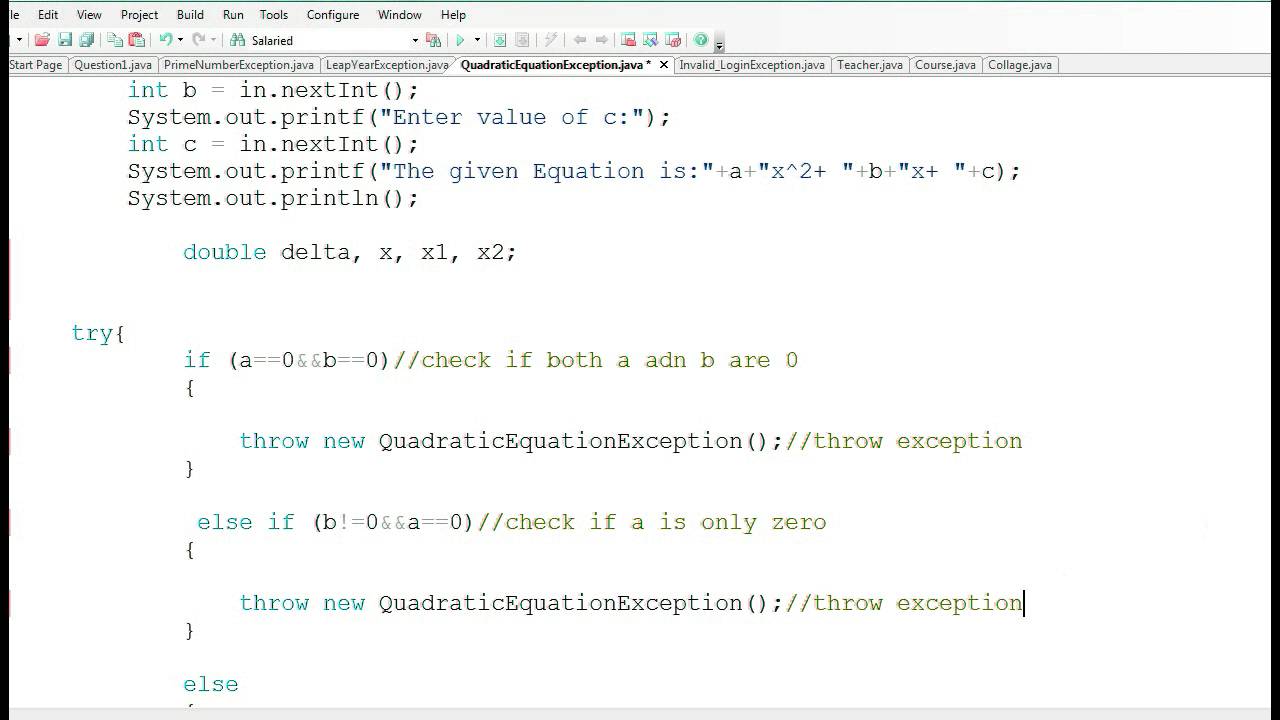Click the 'try{' line in the editor

coord(98,333)
